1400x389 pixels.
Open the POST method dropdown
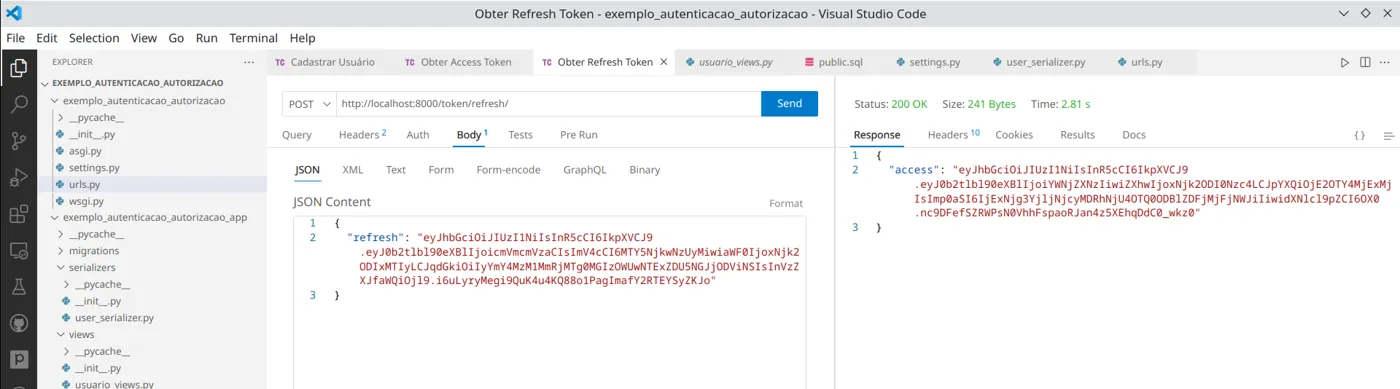tap(309, 104)
